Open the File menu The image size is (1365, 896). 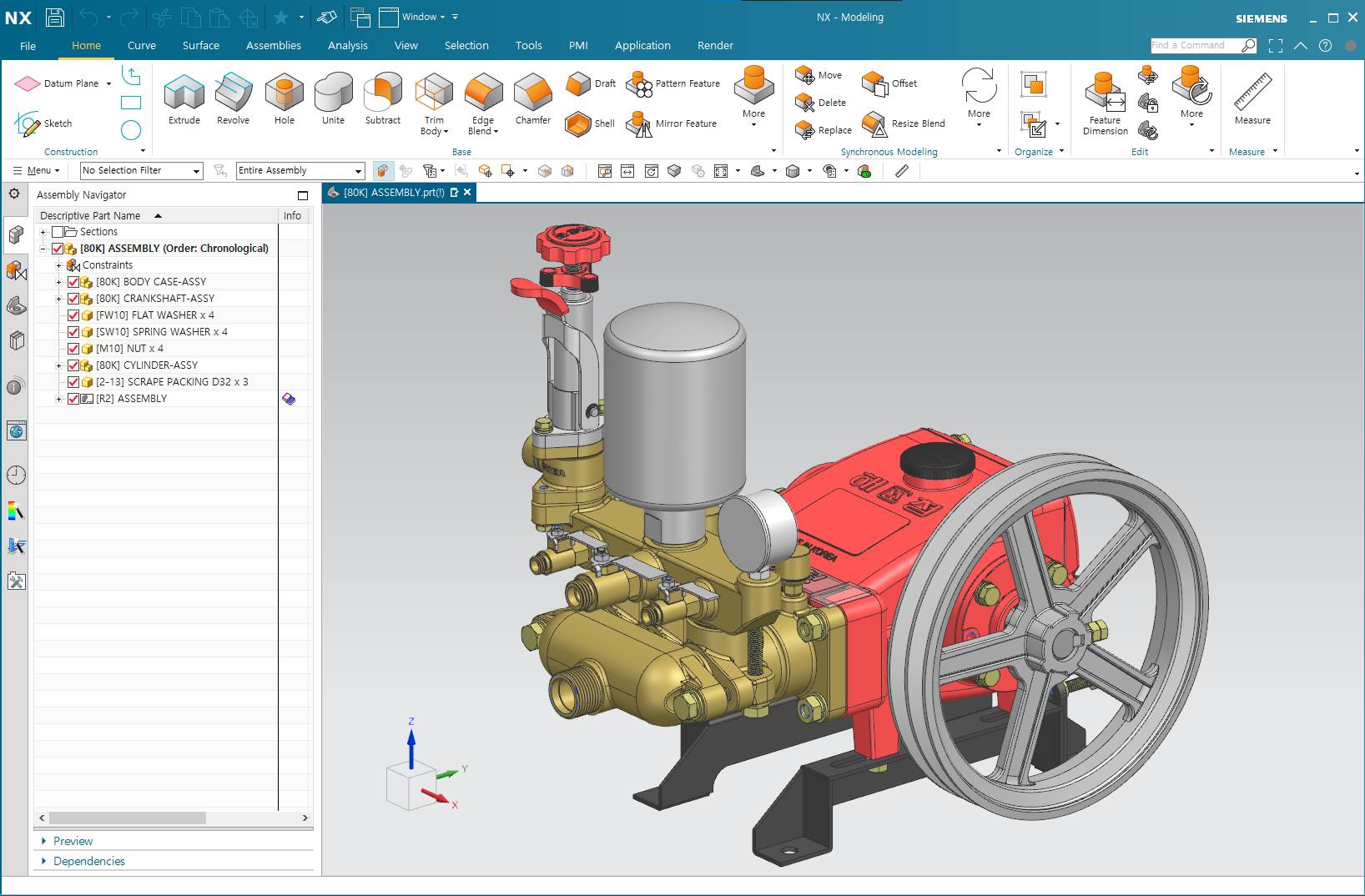pyautogui.click(x=28, y=45)
